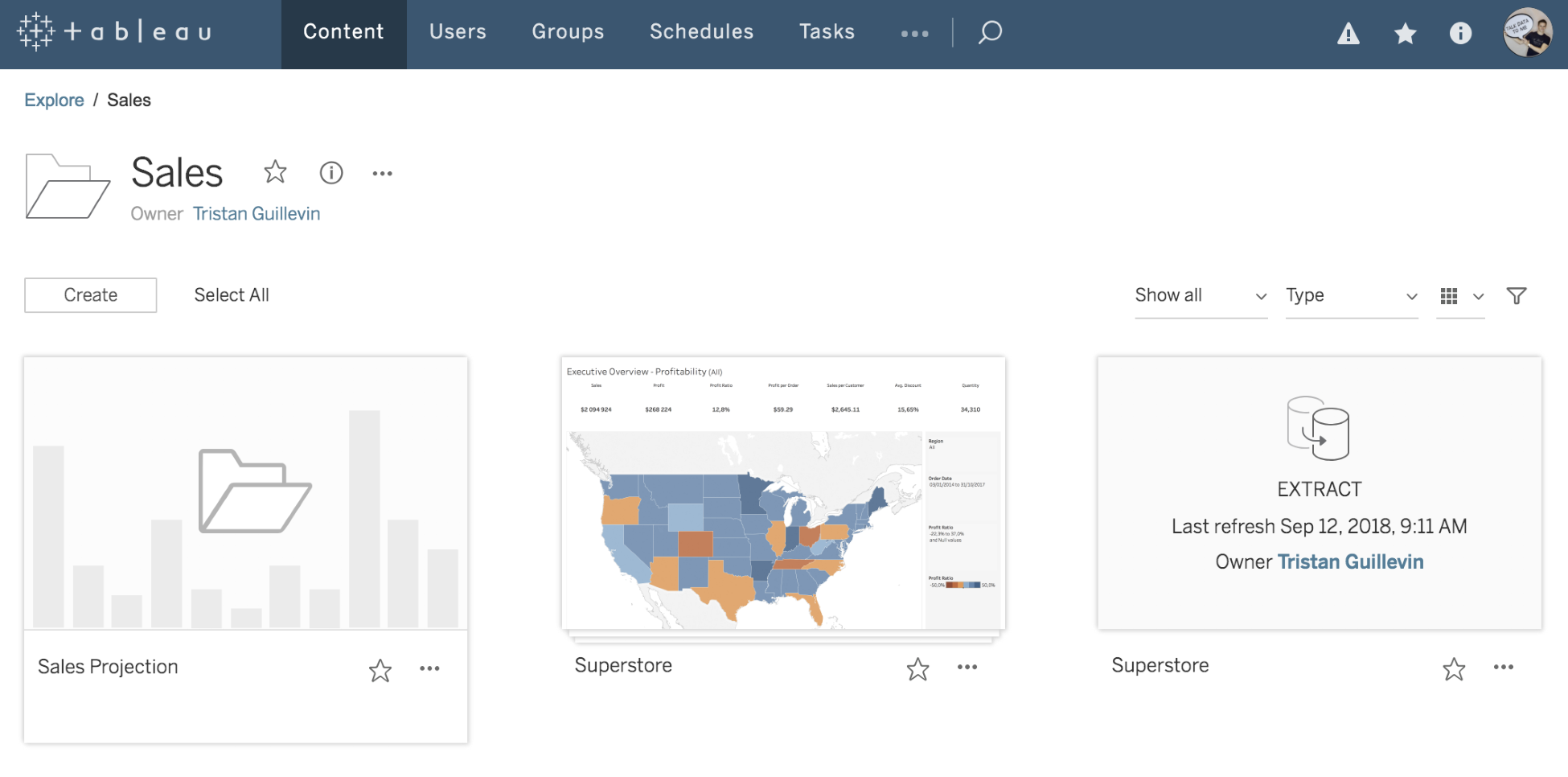Image resolution: width=1568 pixels, height=777 pixels.
Task: Expand the Show all dropdown
Action: [x=1201, y=296]
